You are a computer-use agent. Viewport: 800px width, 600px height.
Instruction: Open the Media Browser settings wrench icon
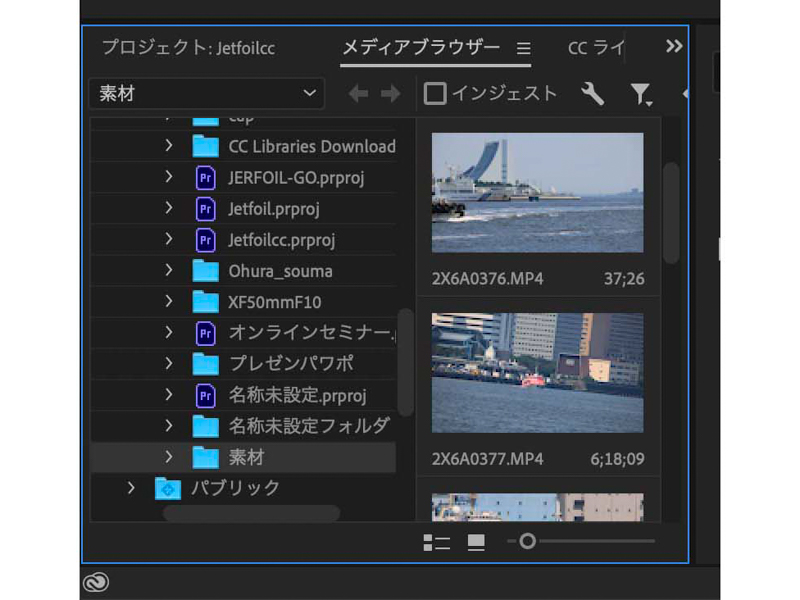(x=593, y=93)
